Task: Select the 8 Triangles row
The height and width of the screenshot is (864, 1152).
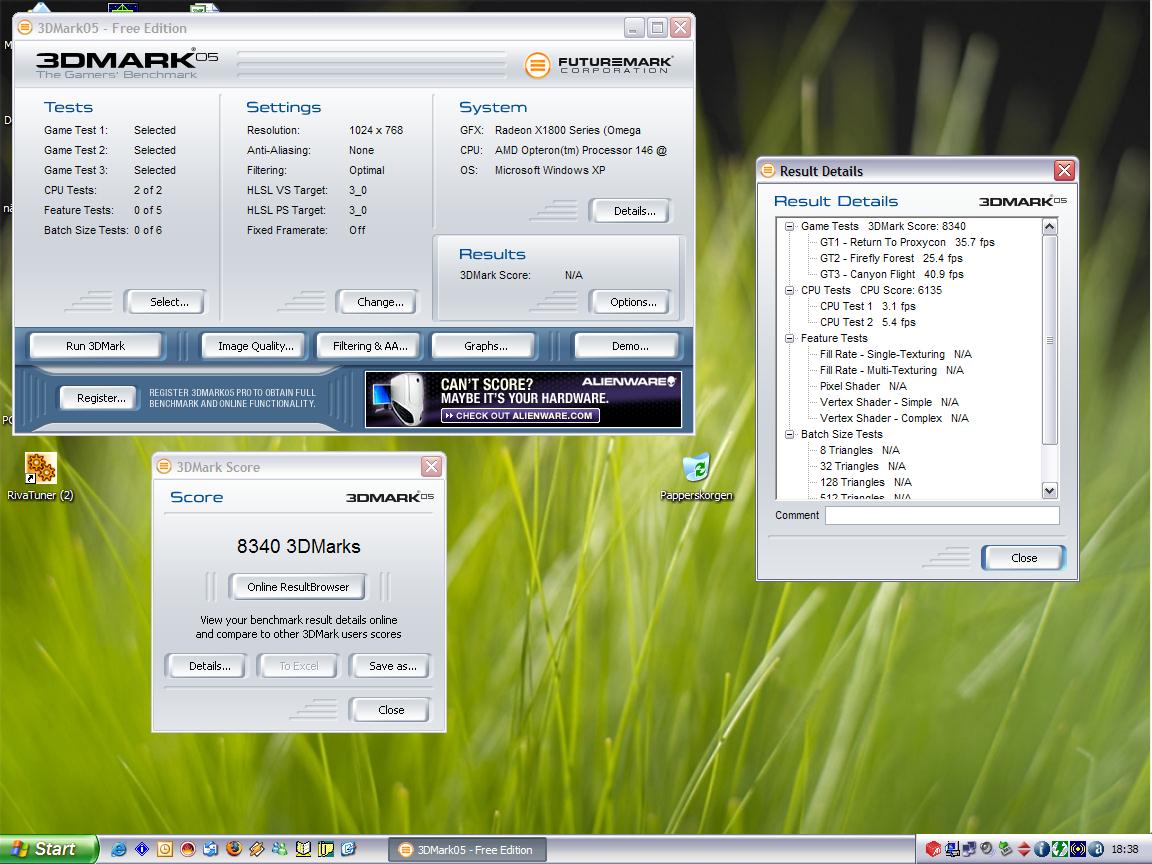Action: (859, 450)
